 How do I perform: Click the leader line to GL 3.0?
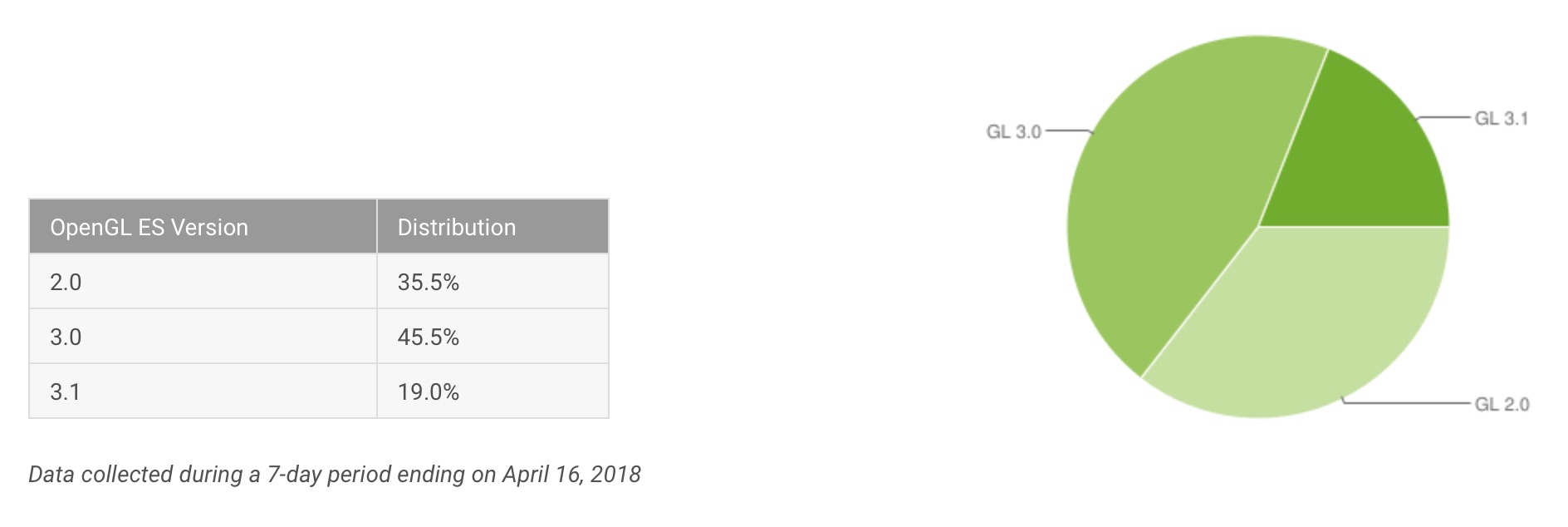[x=1069, y=131]
